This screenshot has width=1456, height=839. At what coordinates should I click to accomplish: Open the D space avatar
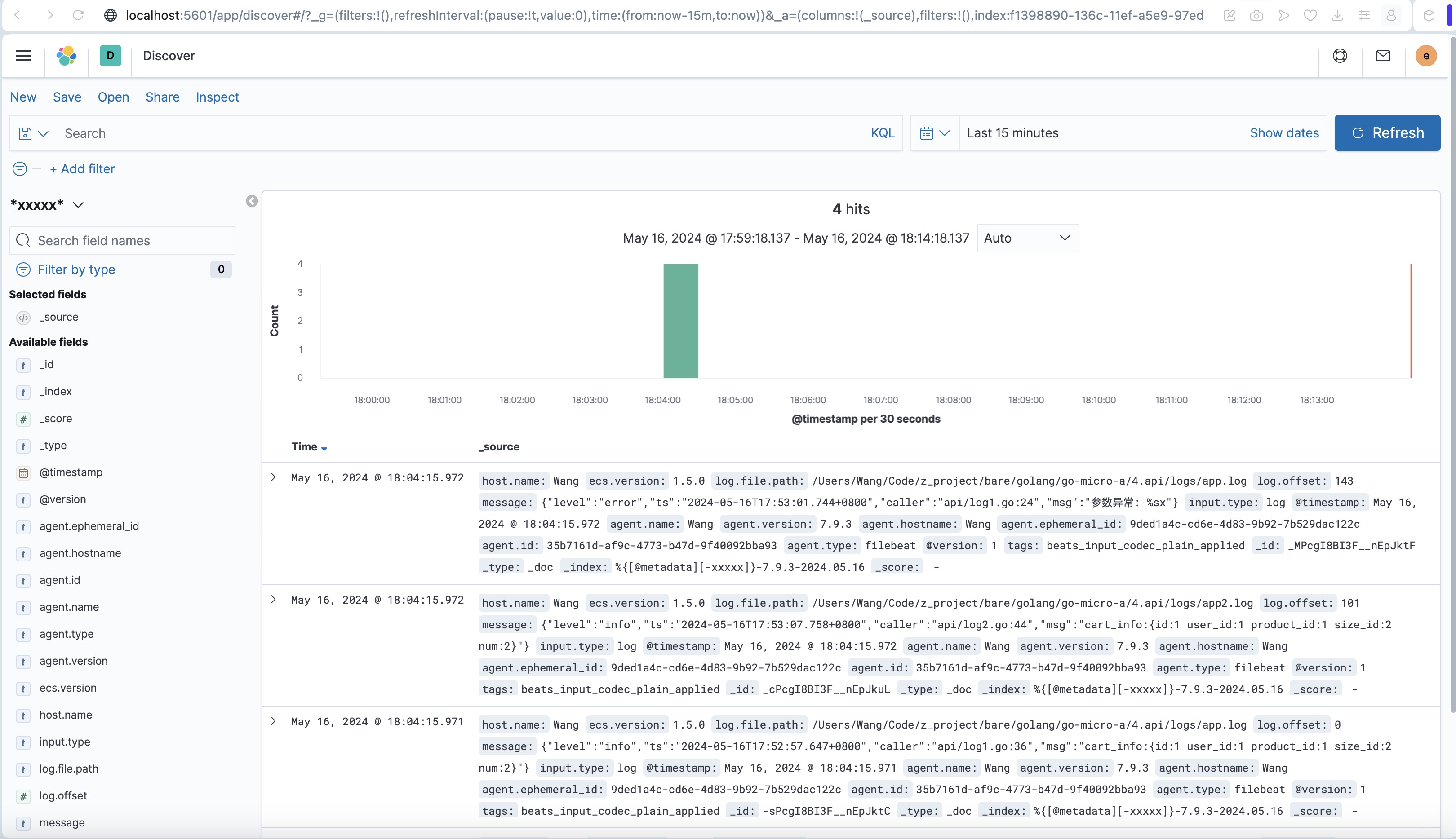(x=110, y=56)
